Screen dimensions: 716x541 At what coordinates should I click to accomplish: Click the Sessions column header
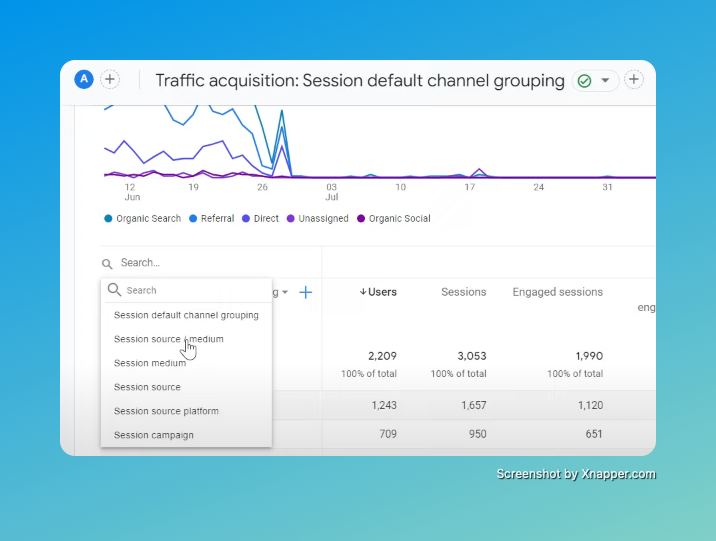[463, 292]
